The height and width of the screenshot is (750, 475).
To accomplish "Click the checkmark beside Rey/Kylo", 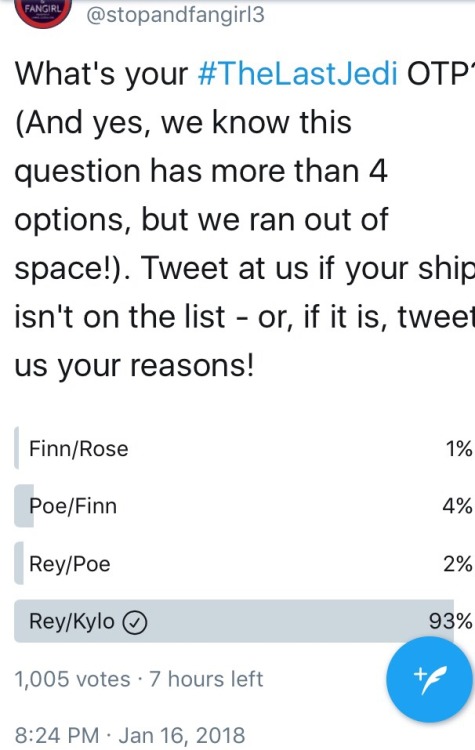I will [135, 622].
